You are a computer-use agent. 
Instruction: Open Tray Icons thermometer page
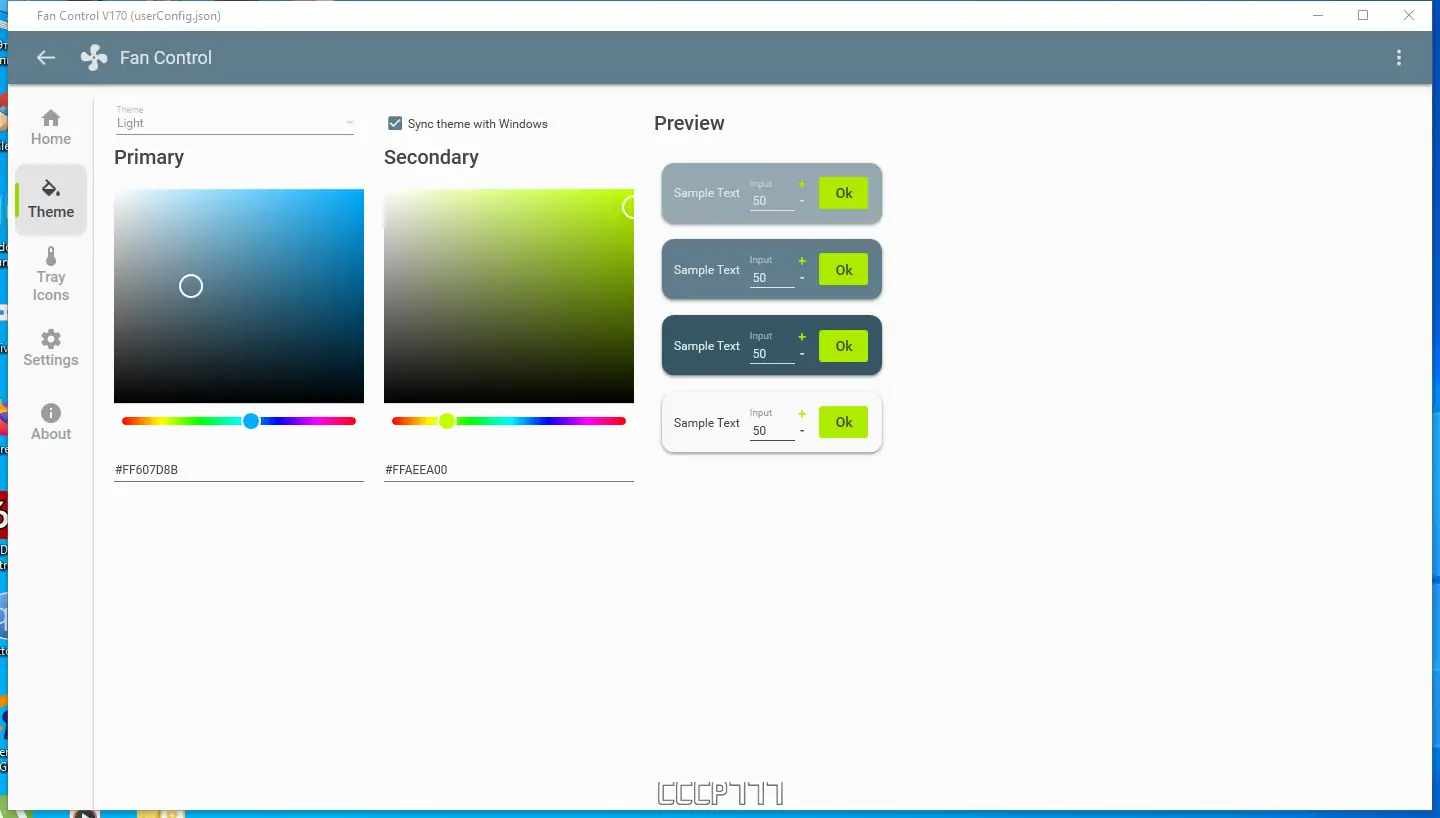pyautogui.click(x=51, y=274)
